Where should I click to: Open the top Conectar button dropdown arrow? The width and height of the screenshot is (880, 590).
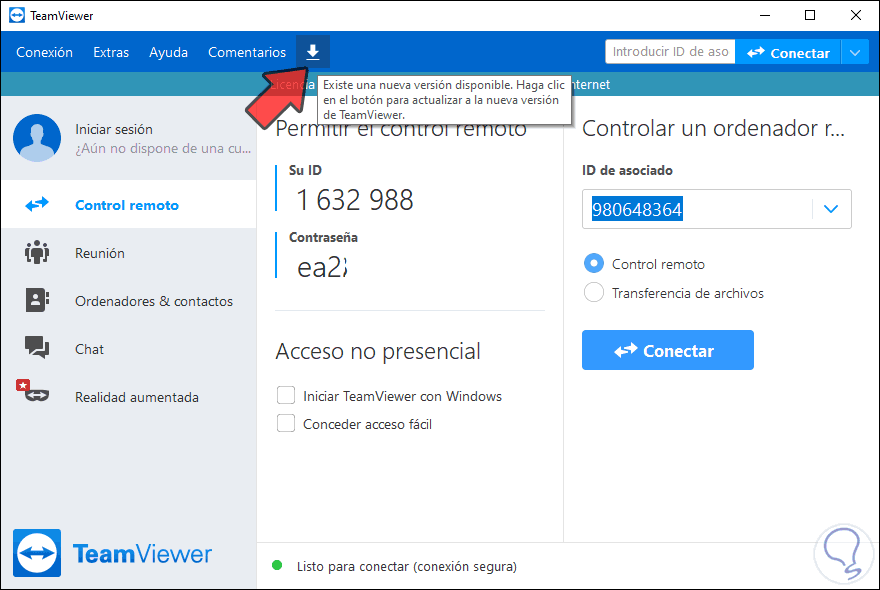855,53
